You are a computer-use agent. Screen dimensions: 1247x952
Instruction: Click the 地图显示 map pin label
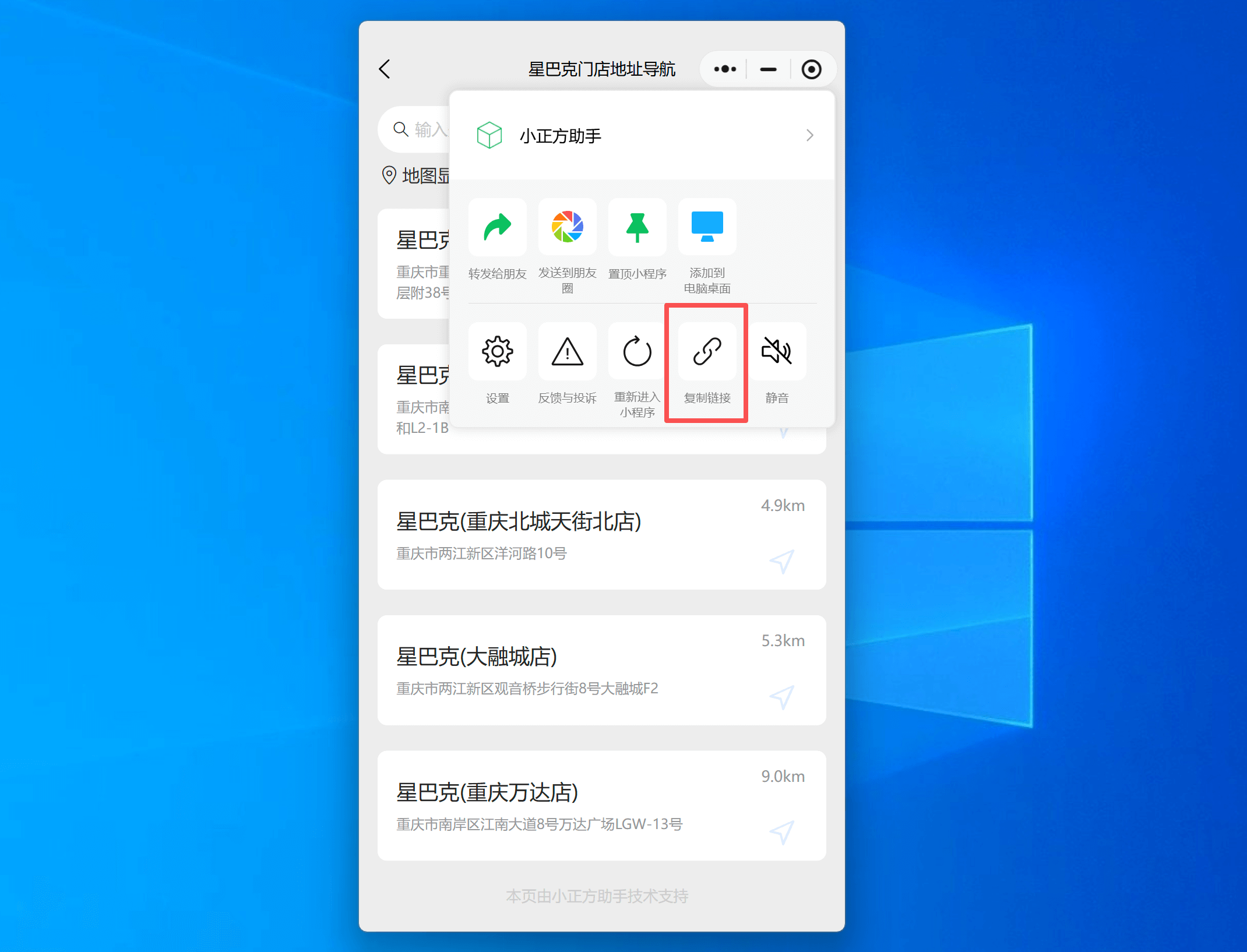[417, 175]
